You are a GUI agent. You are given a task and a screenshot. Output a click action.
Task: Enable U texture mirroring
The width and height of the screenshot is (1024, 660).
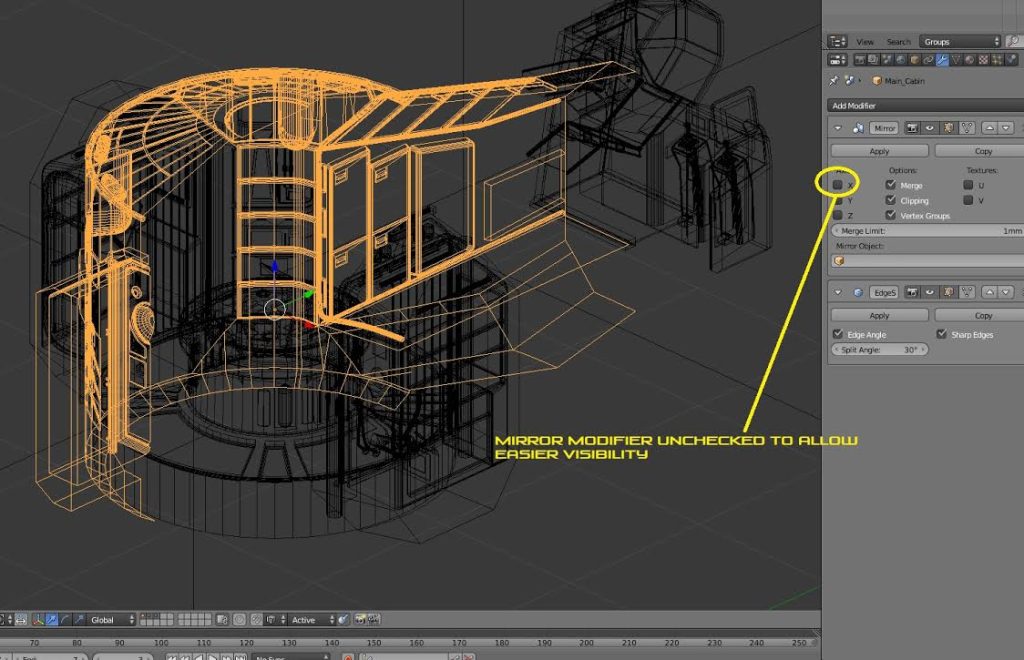point(969,182)
